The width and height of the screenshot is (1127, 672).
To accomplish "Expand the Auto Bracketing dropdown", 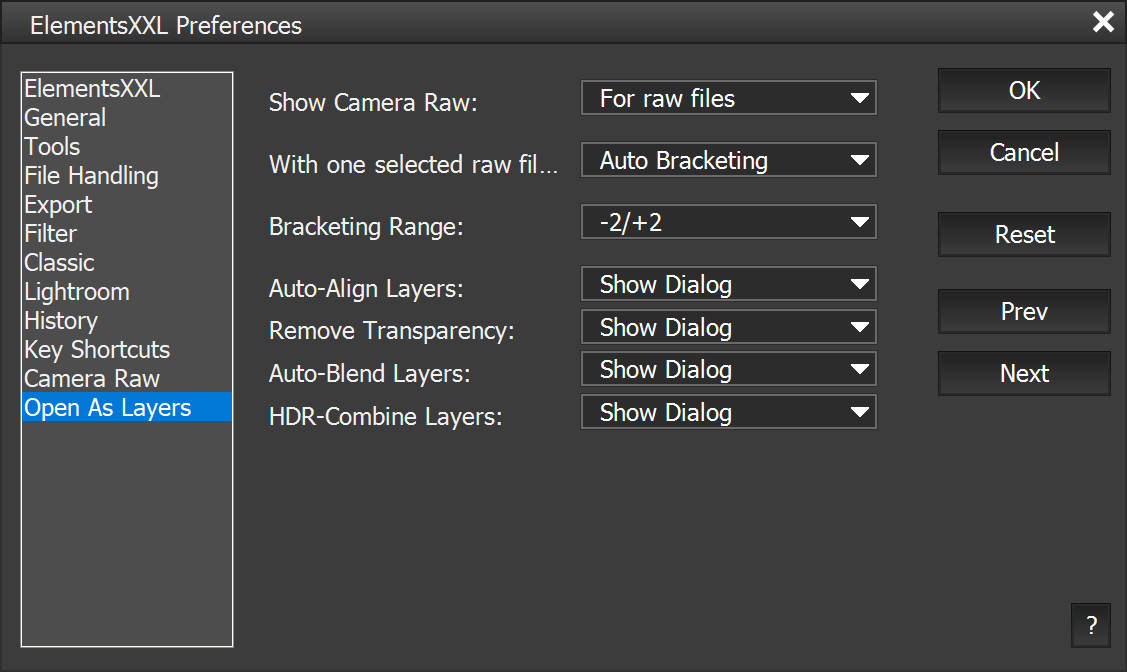I will click(x=728, y=161).
